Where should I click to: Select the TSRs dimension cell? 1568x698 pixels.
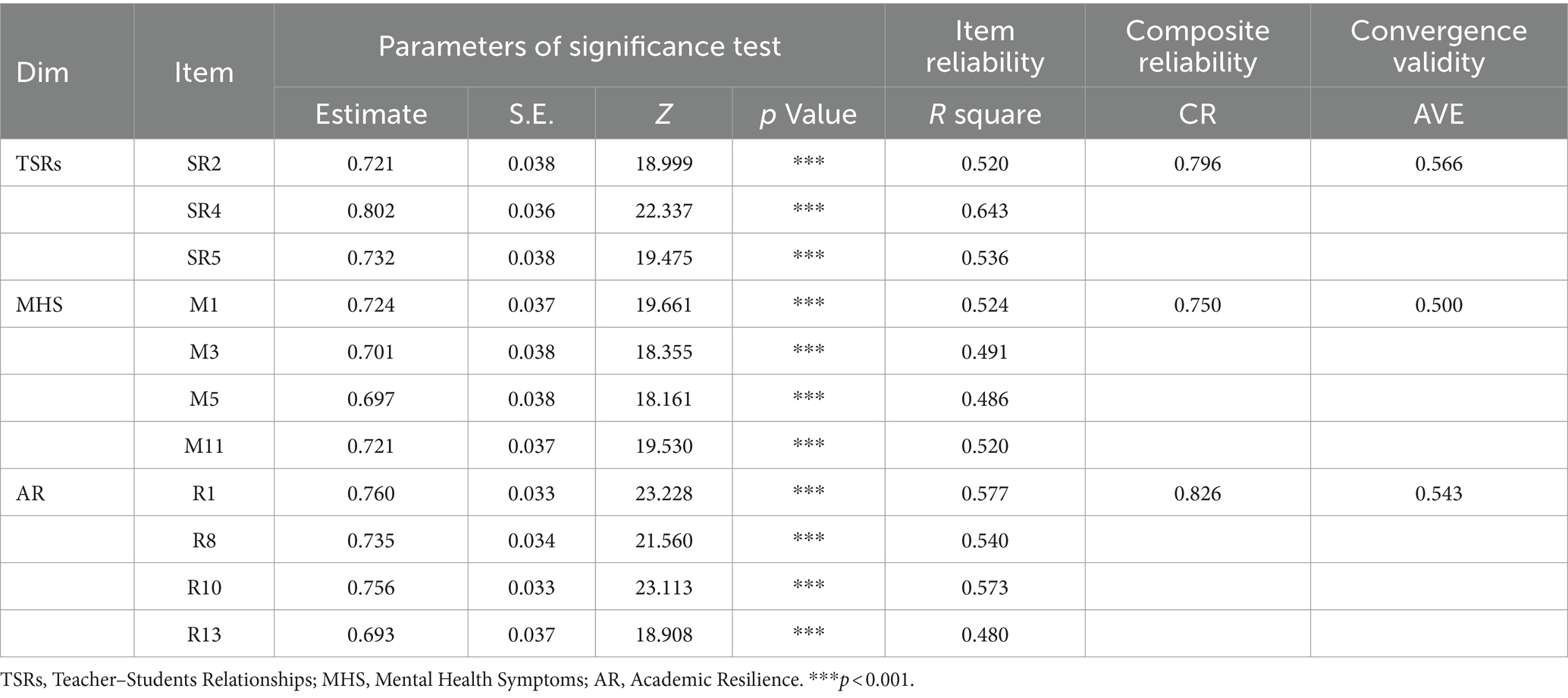(x=39, y=163)
